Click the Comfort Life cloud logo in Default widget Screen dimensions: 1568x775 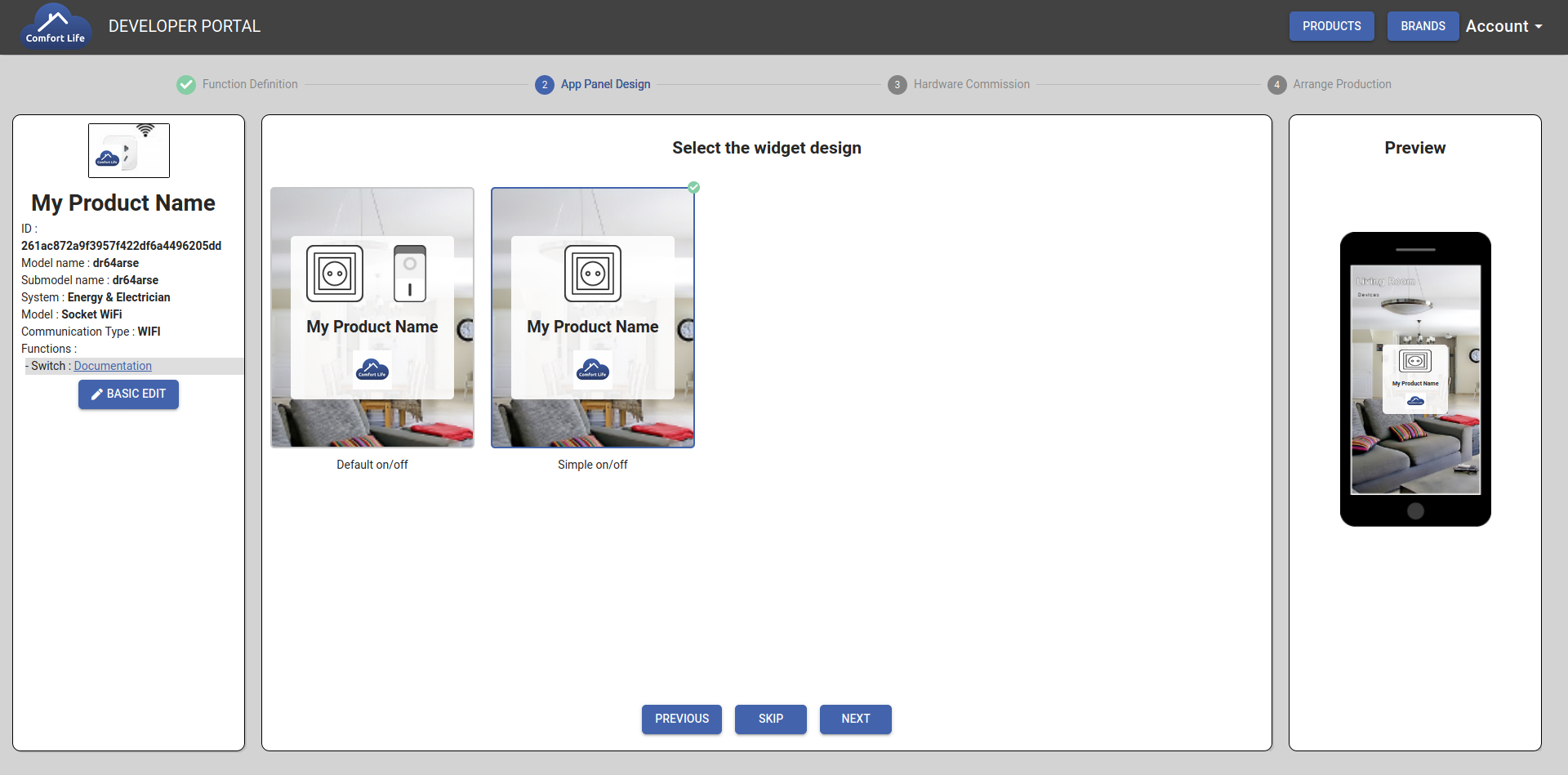pos(372,370)
